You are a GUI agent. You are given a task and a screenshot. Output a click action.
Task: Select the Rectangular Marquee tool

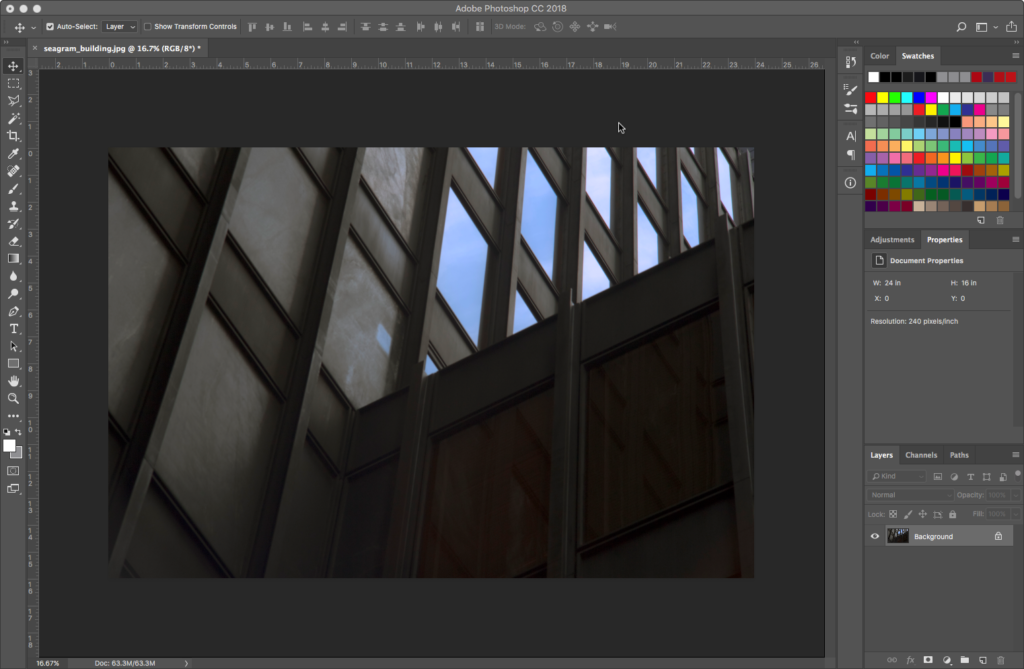pos(13,83)
